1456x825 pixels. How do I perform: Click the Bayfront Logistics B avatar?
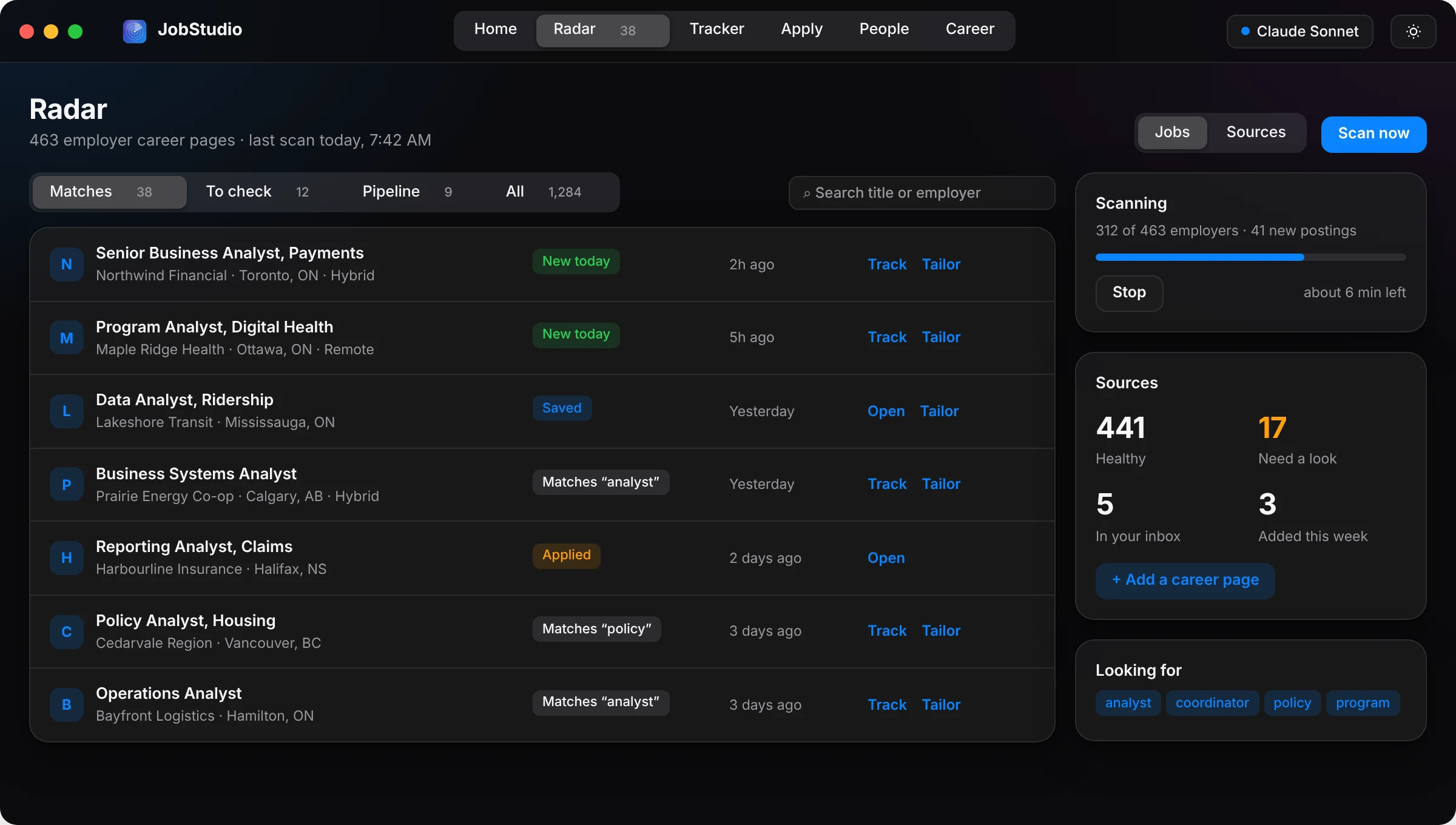(x=67, y=705)
